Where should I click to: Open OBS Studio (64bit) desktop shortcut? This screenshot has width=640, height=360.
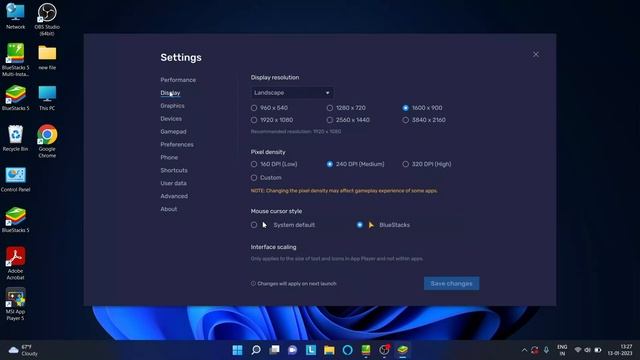click(x=47, y=19)
